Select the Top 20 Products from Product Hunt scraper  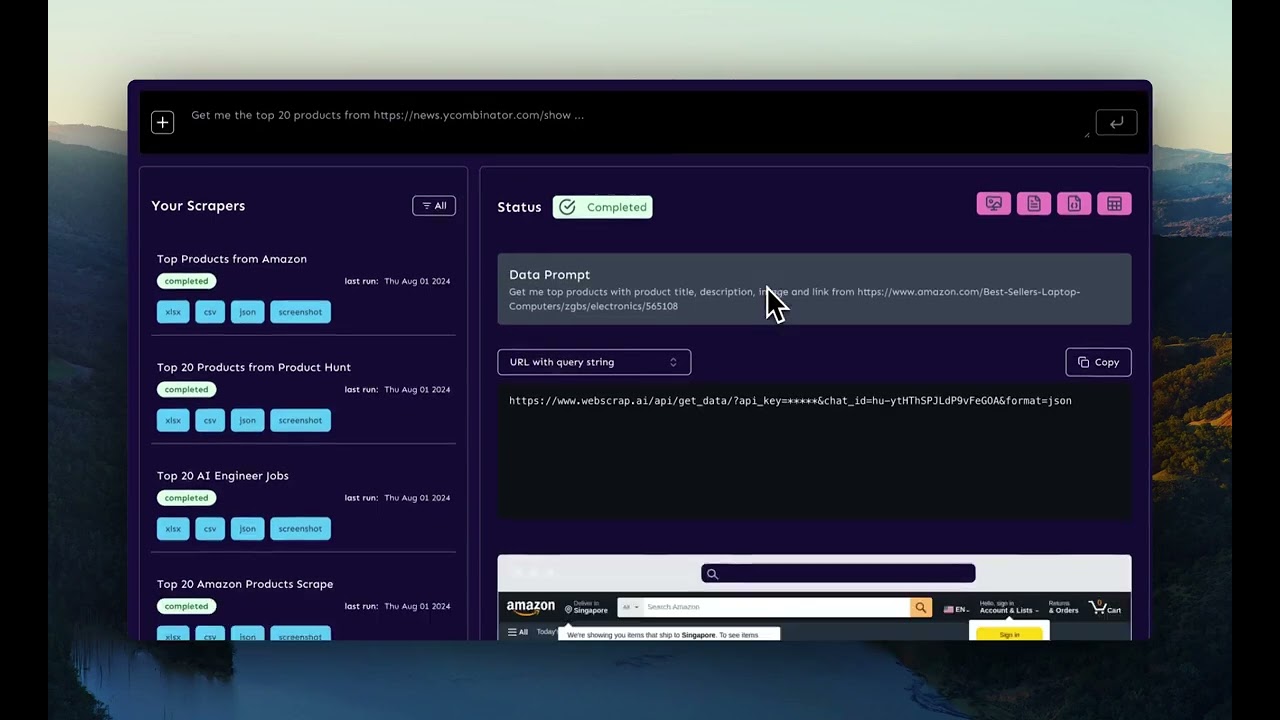click(x=254, y=367)
